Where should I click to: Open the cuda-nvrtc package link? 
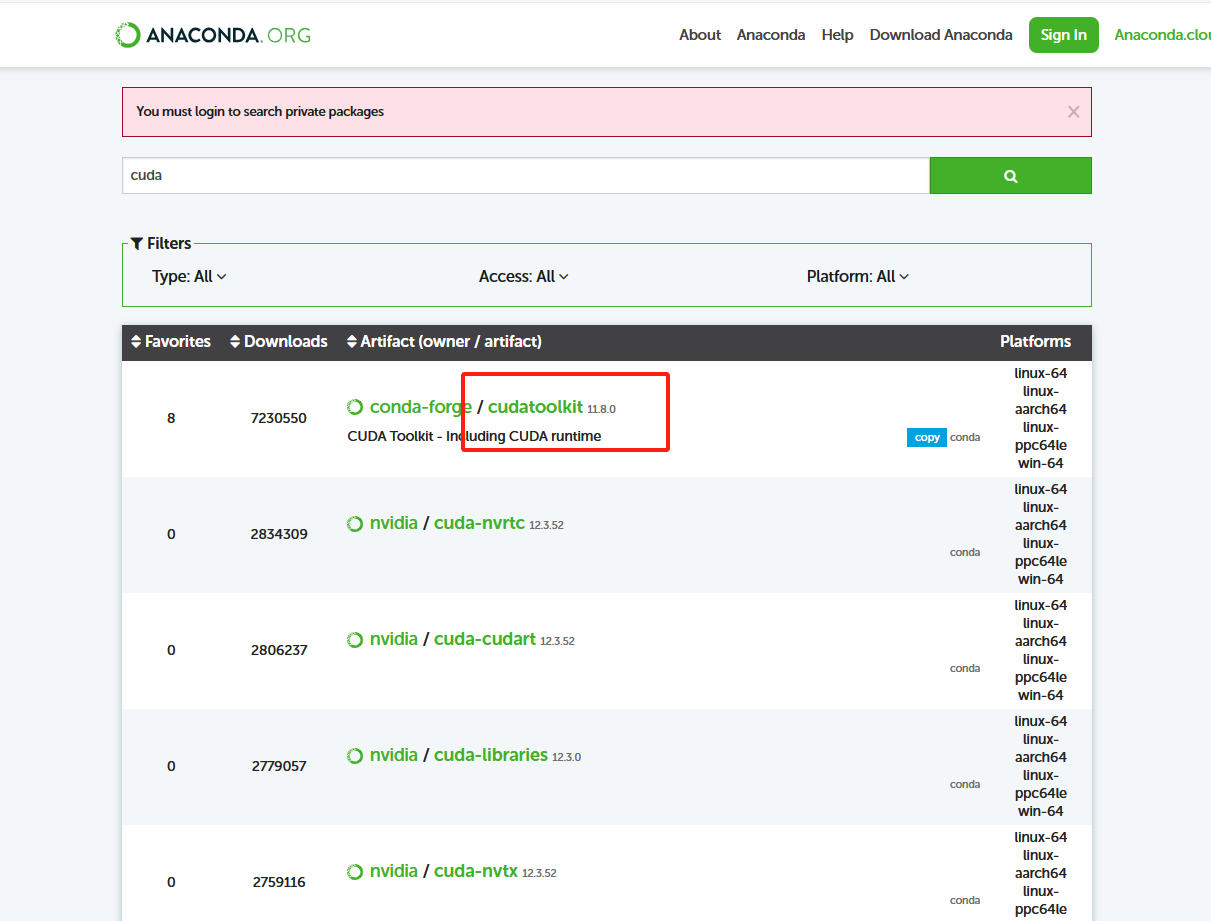[x=479, y=523]
